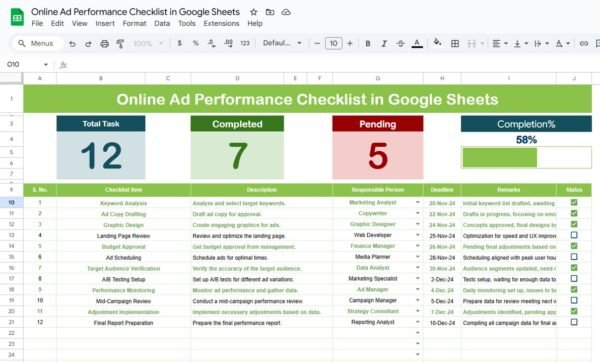Open the Marketing Analyst responsible person dropdown
The width and height of the screenshot is (600, 363).
[418, 202]
